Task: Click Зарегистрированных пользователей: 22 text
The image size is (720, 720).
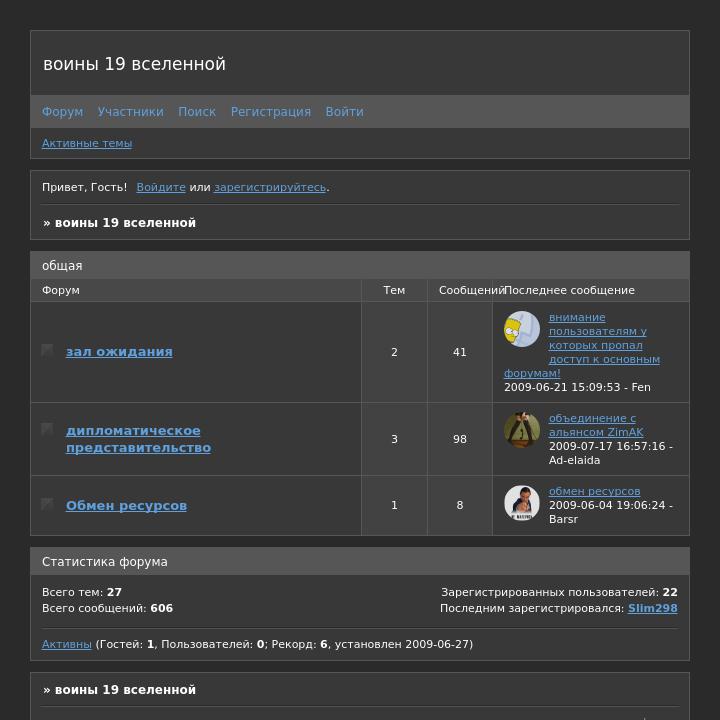Action: pos(559,592)
